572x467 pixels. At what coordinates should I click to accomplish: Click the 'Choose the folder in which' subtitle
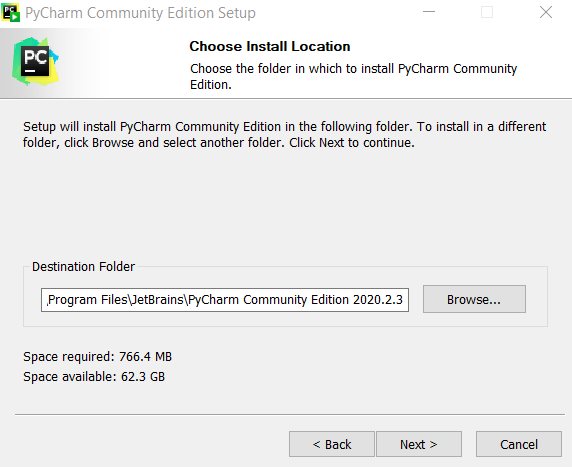353,77
